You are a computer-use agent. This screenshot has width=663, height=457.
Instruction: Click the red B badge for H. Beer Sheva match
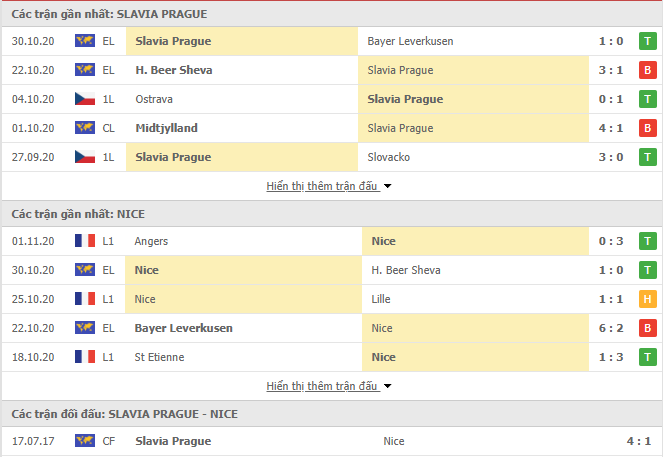[x=647, y=70]
